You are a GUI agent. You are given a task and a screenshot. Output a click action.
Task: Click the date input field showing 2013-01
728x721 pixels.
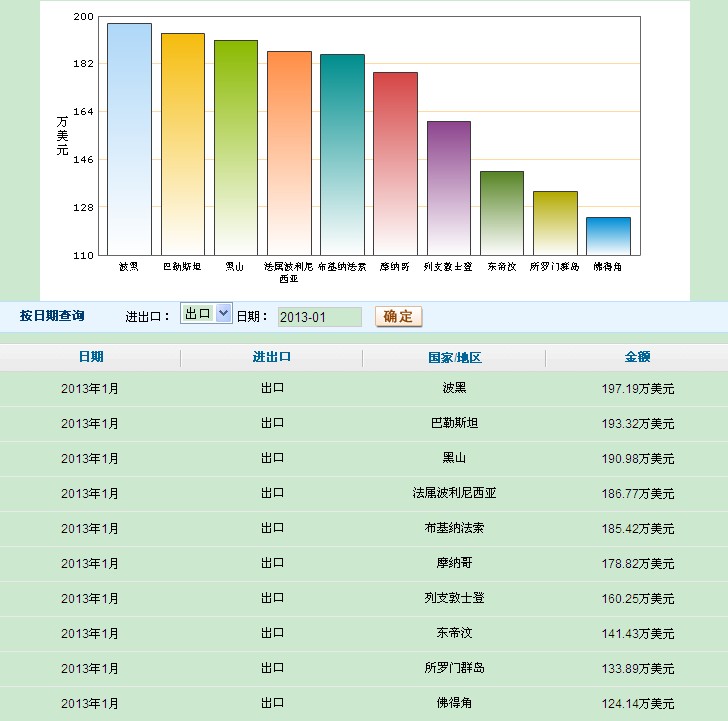tap(319, 317)
